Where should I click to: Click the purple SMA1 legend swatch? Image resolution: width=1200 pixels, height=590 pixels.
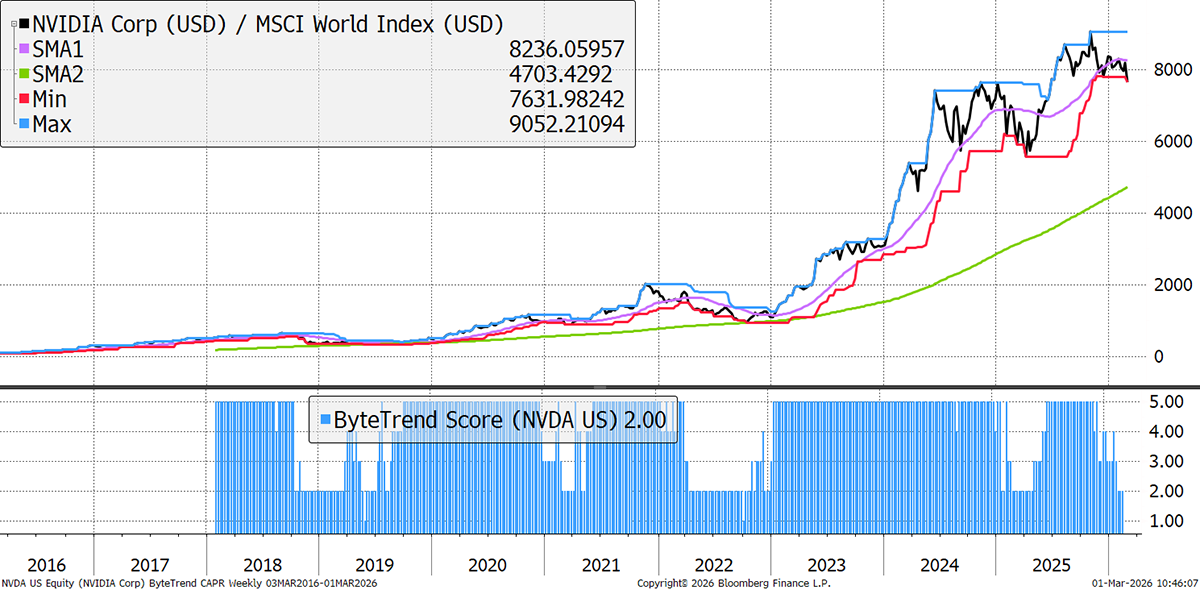pyautogui.click(x=24, y=48)
